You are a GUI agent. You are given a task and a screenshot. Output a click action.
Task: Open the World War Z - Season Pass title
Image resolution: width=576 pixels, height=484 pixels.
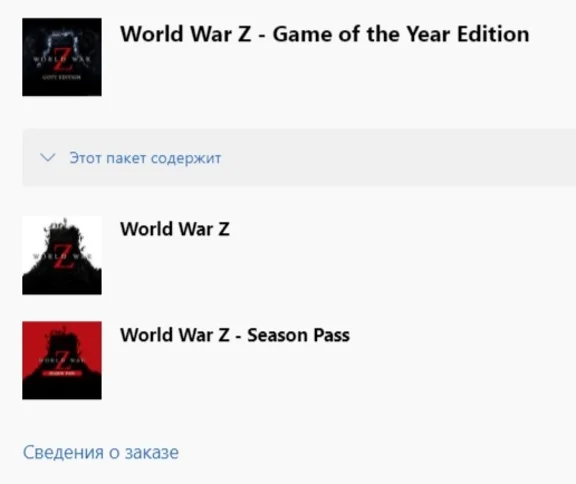(x=235, y=335)
